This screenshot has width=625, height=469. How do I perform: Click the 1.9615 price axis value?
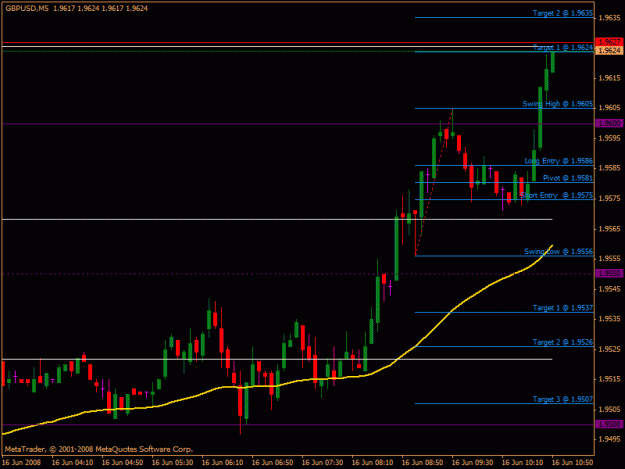(x=610, y=78)
